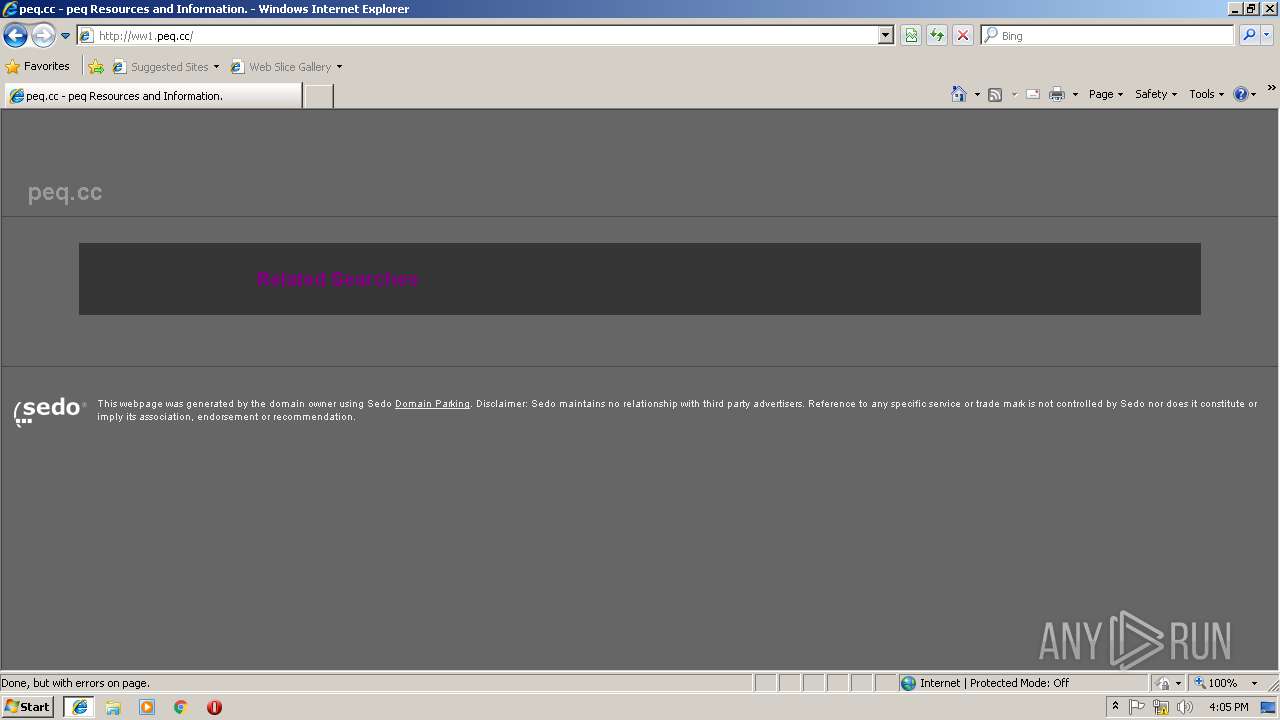Click the Related Searches heading
The width and height of the screenshot is (1280, 720).
[338, 279]
